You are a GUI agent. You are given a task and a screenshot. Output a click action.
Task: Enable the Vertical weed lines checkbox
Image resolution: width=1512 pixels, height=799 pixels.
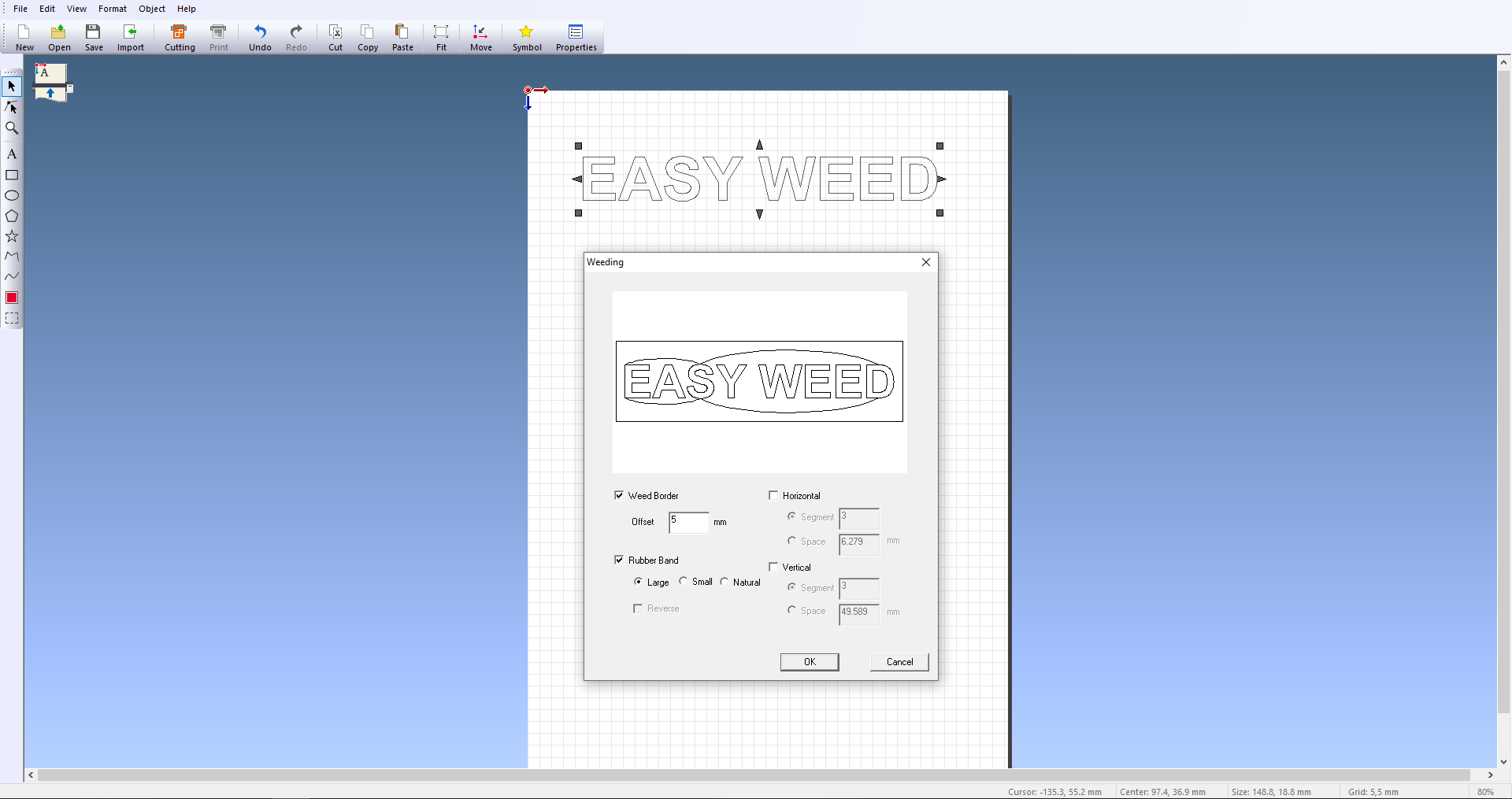[x=773, y=567]
